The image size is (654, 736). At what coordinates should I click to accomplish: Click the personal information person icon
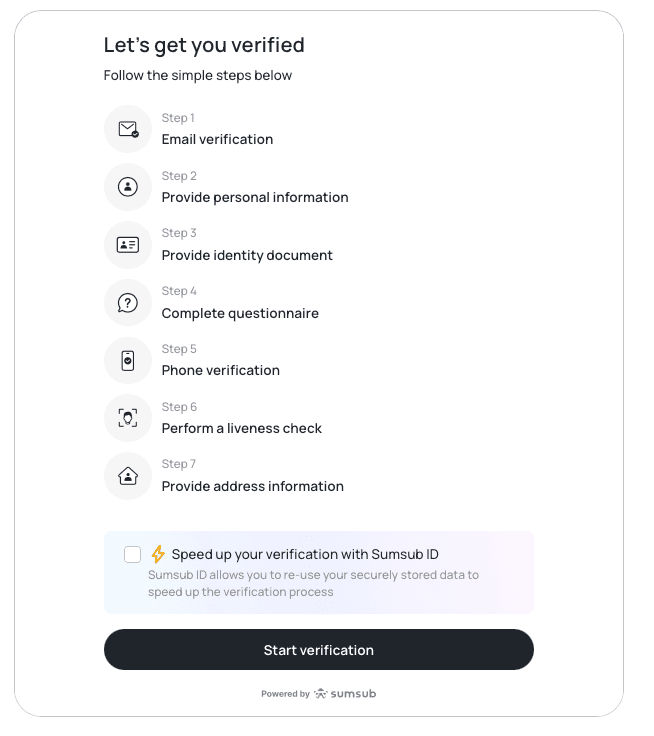point(128,187)
